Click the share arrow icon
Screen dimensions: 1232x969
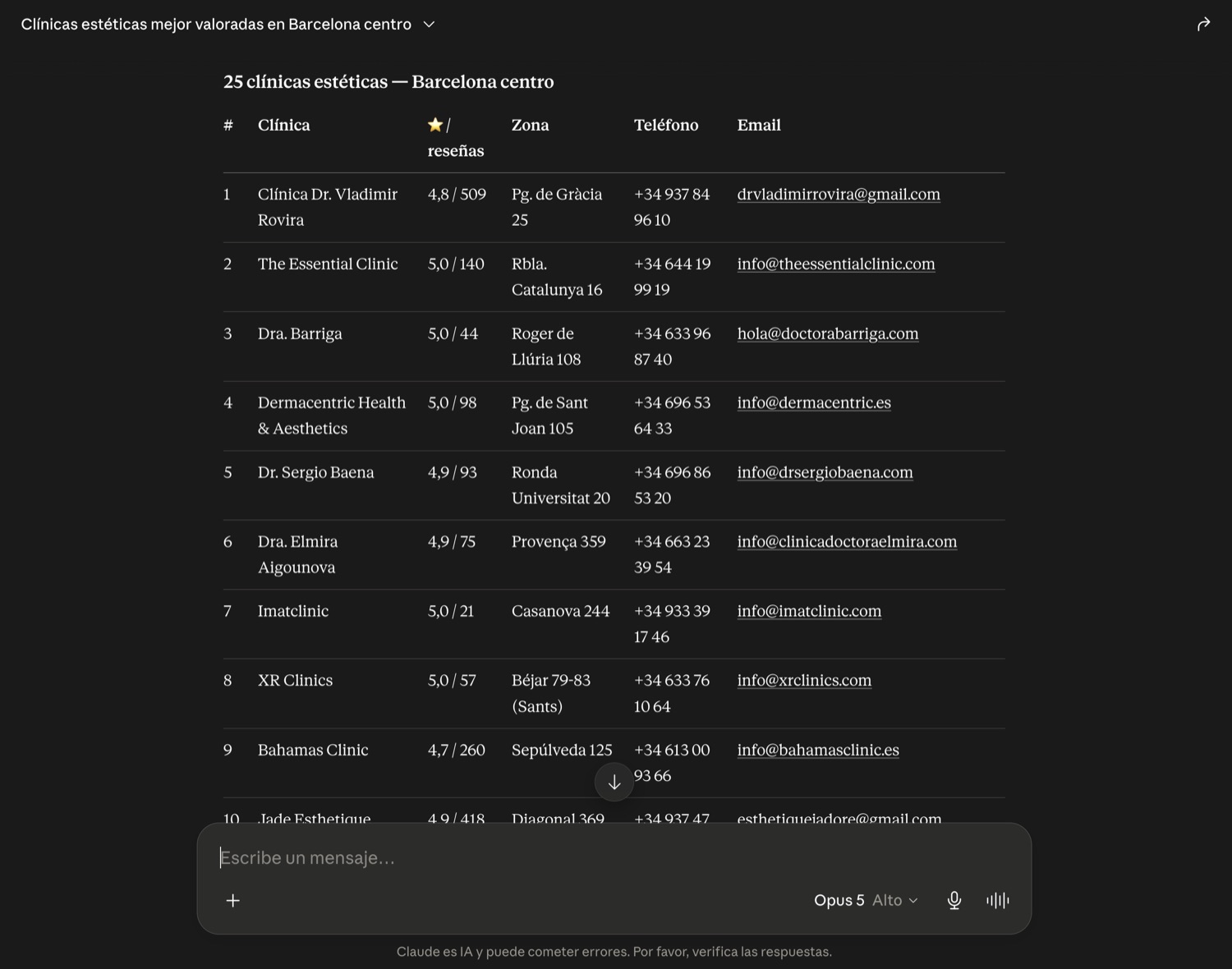click(x=1203, y=24)
